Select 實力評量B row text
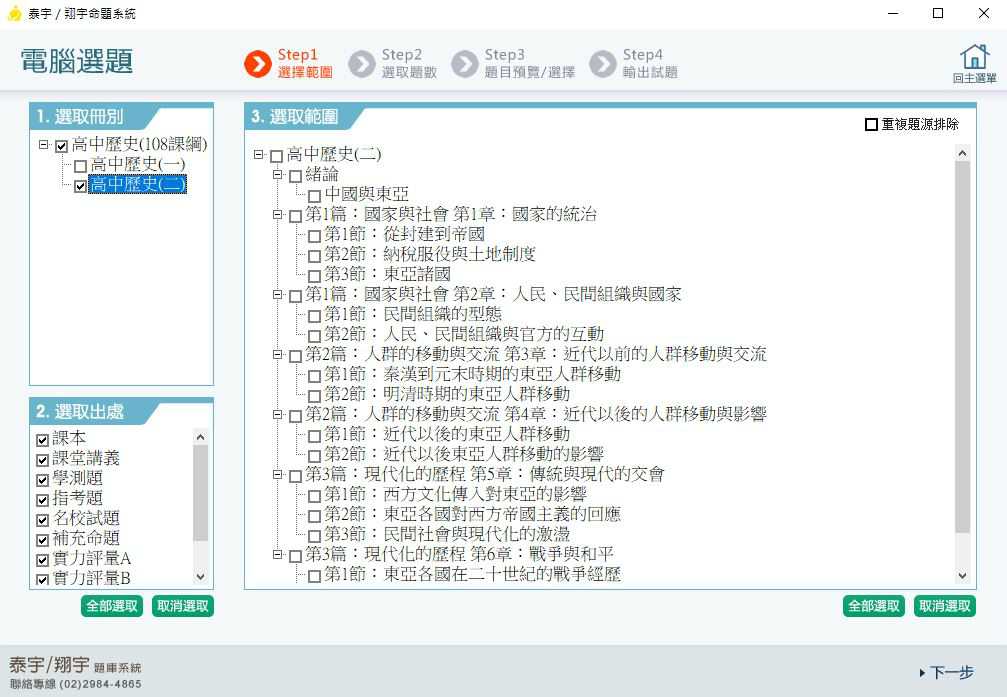 [x=91, y=578]
